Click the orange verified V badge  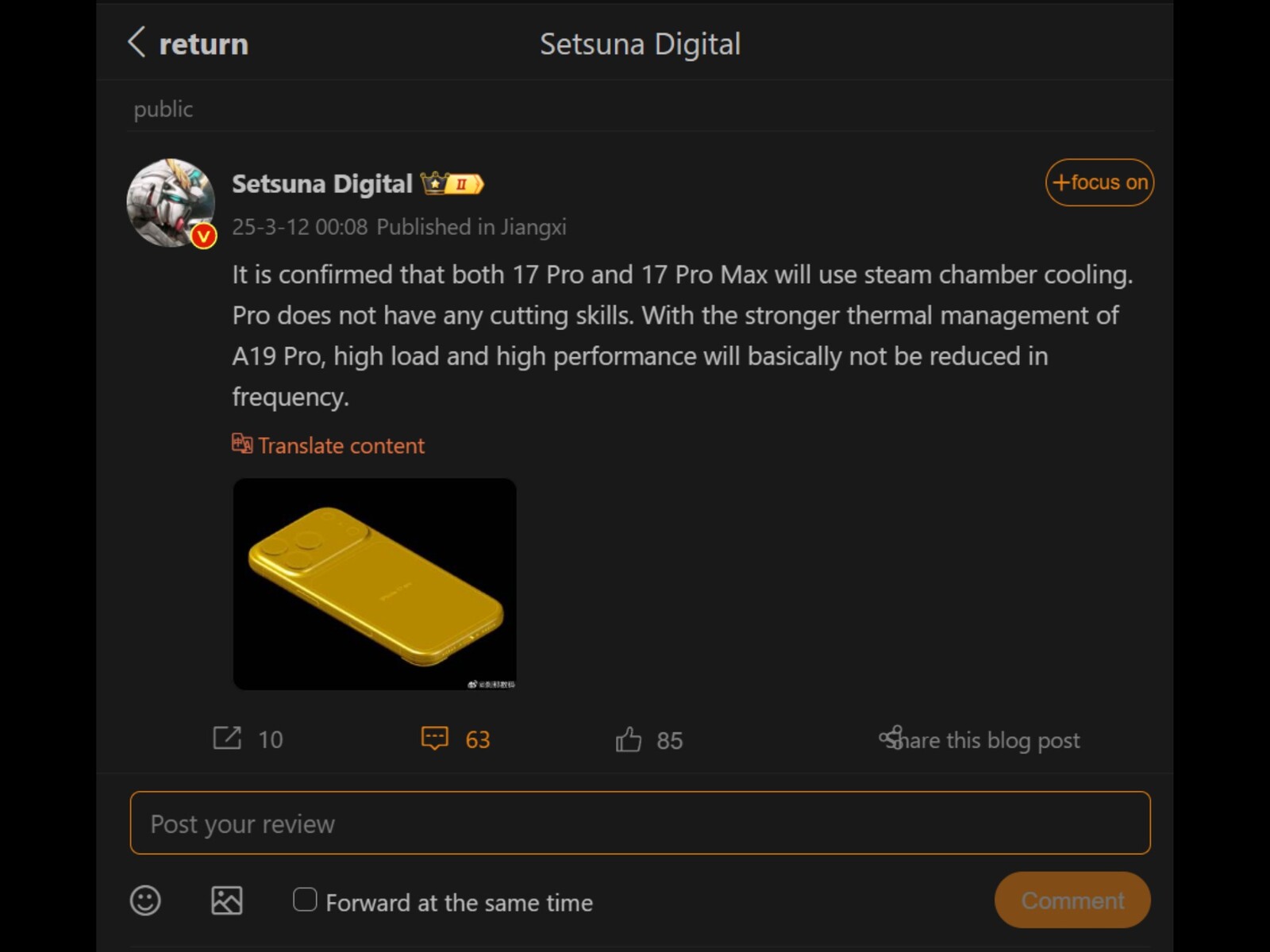[204, 236]
